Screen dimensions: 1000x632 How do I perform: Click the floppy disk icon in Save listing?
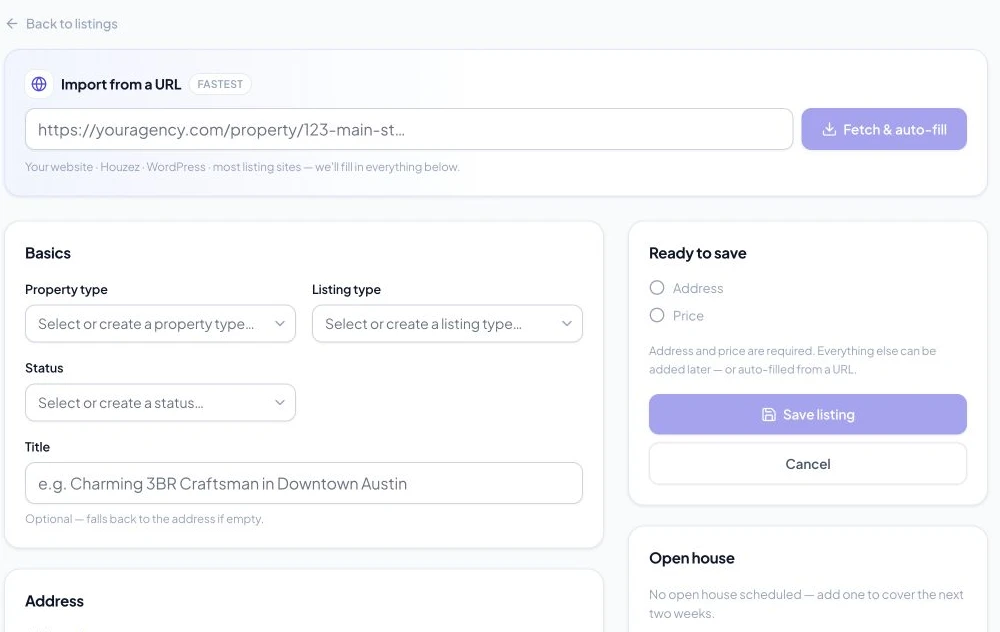(x=768, y=415)
